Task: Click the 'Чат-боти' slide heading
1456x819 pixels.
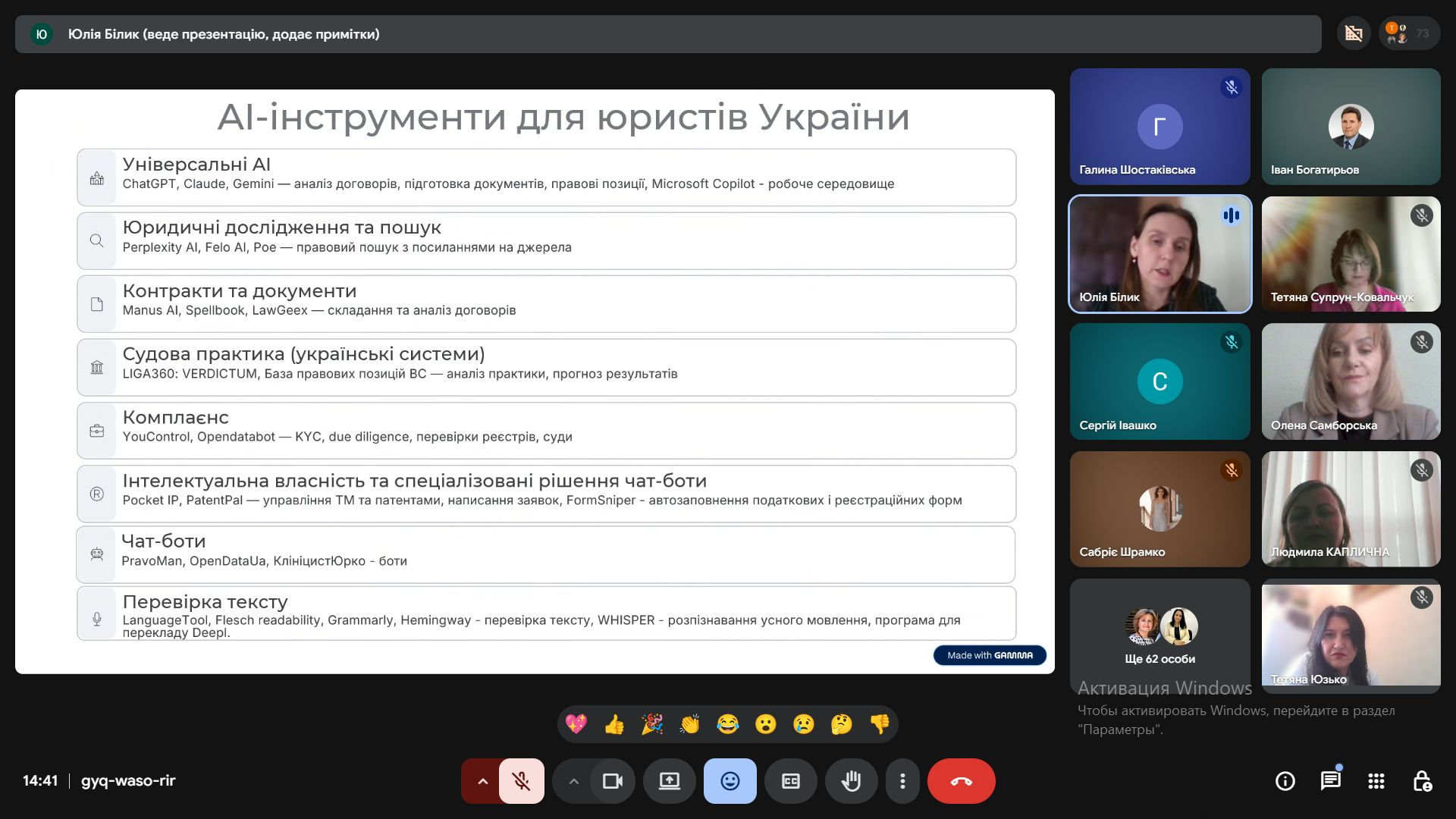Action: 163,541
